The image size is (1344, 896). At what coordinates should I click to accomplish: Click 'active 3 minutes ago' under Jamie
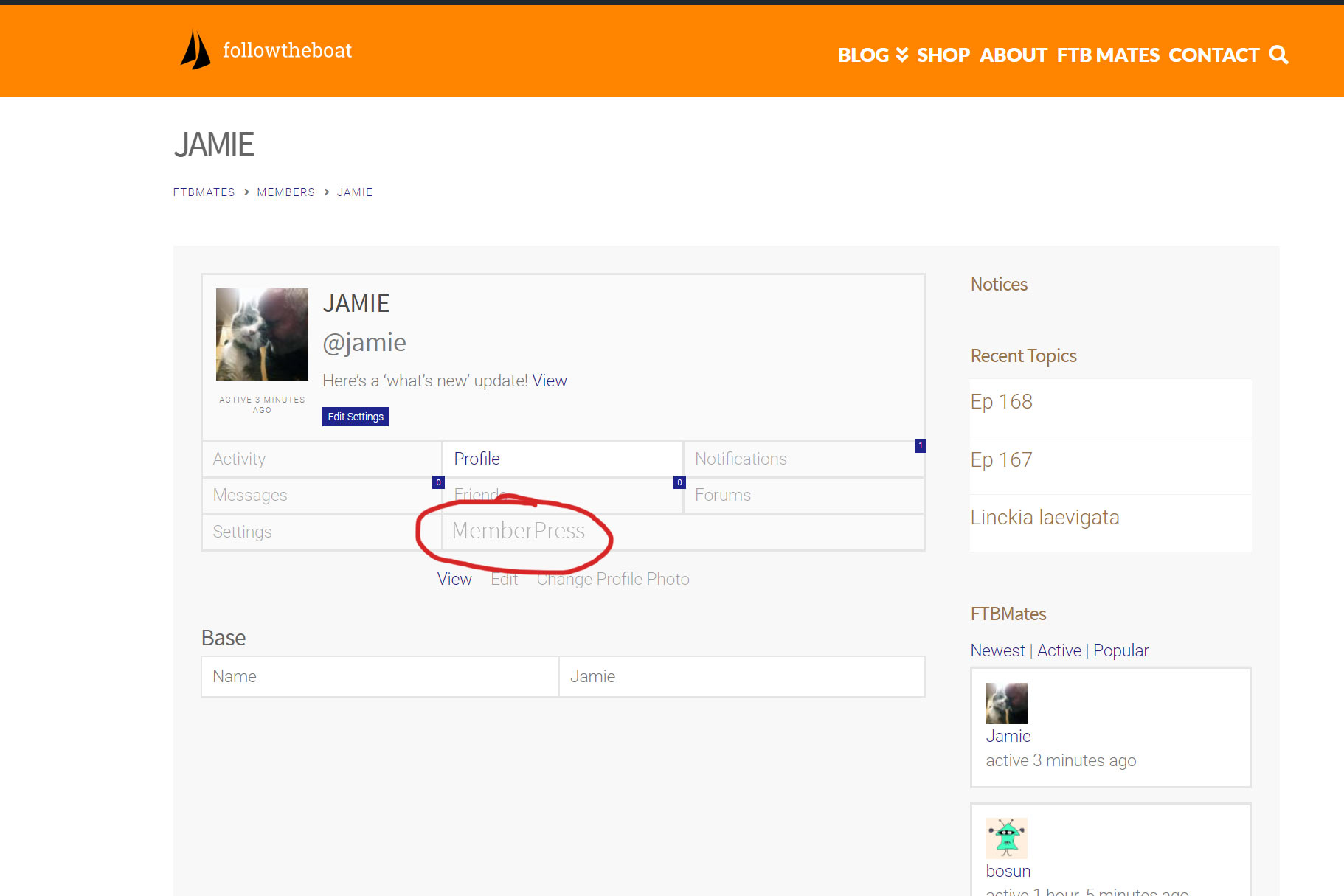[x=1061, y=760]
